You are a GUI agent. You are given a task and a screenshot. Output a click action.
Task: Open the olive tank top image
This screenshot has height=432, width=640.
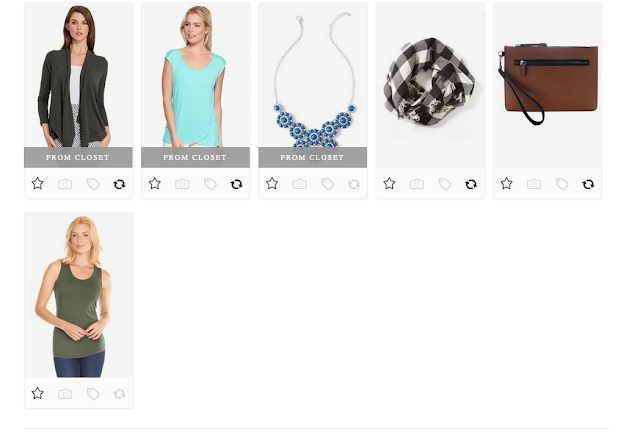(x=78, y=295)
